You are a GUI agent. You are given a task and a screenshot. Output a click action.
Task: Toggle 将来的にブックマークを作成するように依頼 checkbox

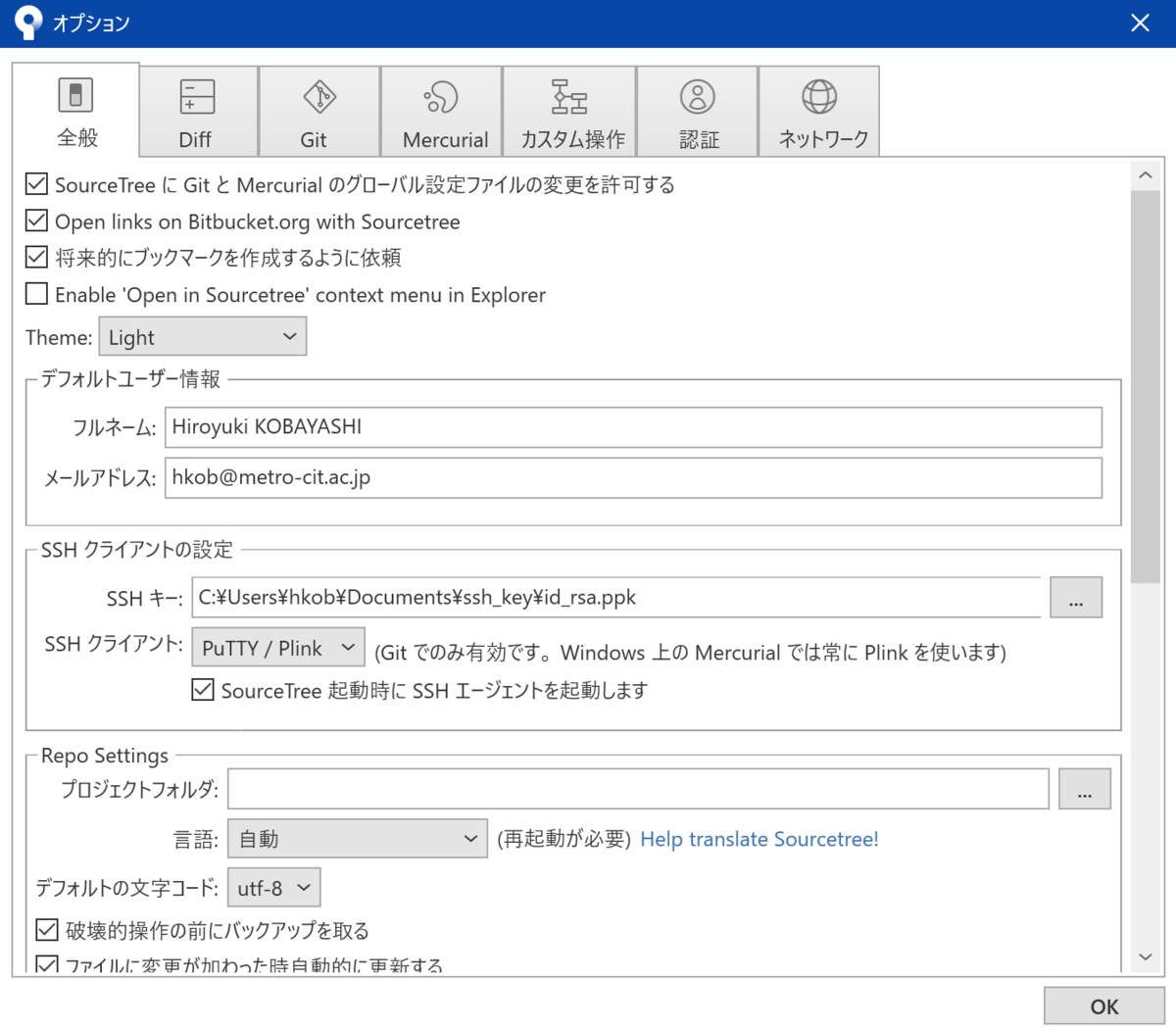36,257
